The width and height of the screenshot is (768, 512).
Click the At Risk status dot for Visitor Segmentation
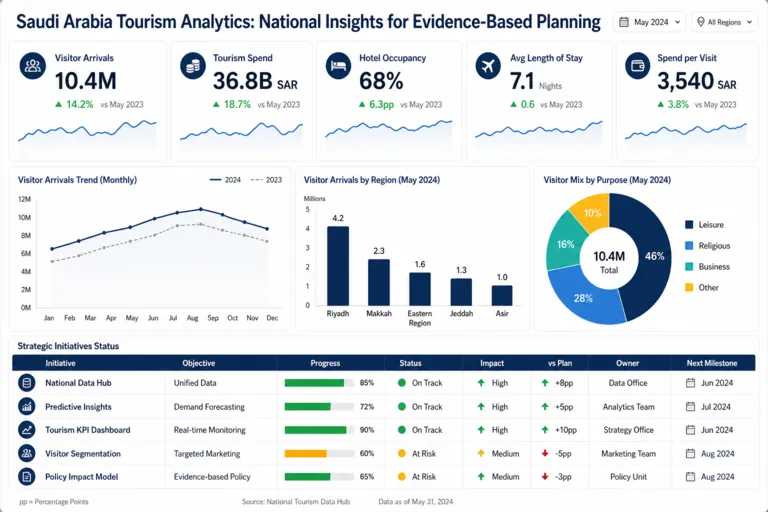(x=402, y=453)
